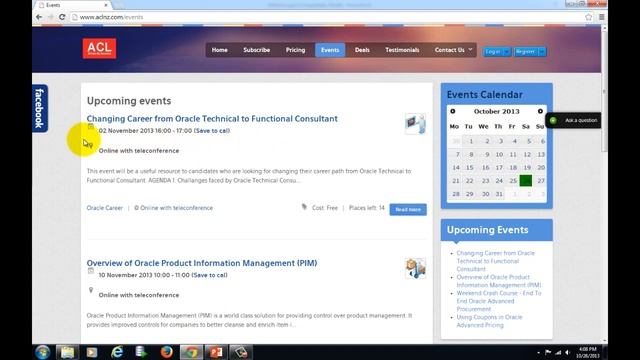
Task: Click the Changing Career event thumbnail
Action: click(415, 124)
